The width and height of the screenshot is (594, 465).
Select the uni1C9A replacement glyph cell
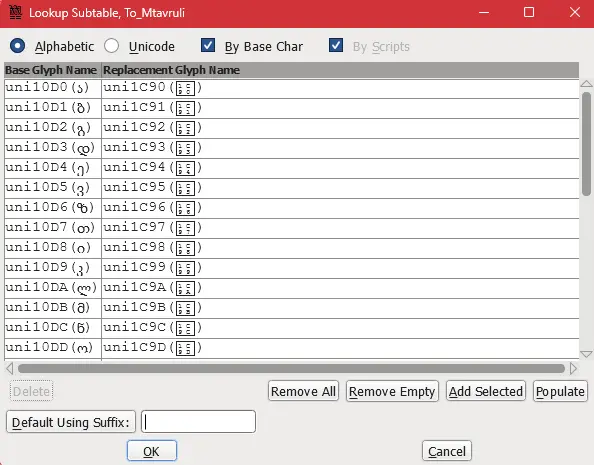[340, 288]
